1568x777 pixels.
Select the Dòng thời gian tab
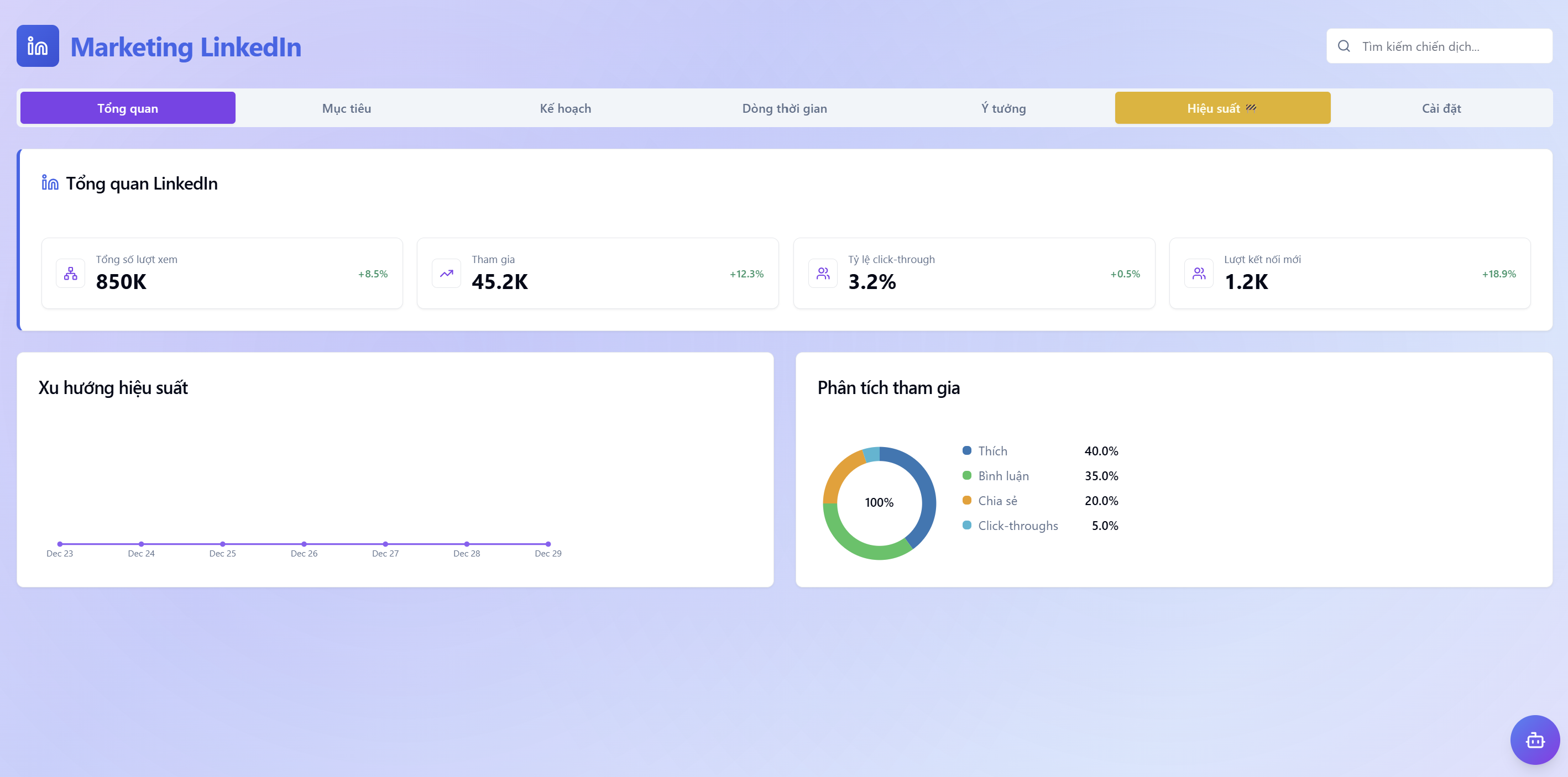click(785, 108)
